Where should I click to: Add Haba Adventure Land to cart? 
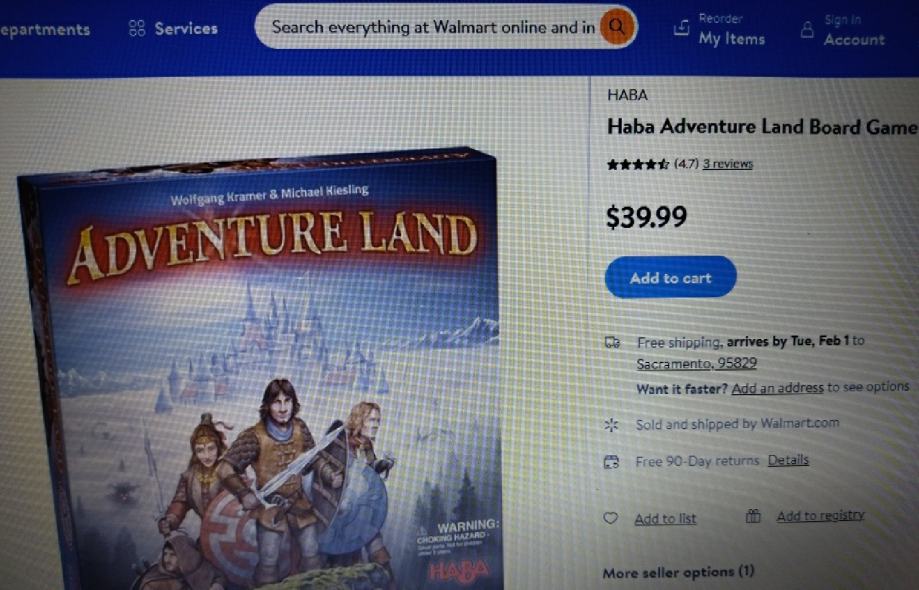[670, 277]
